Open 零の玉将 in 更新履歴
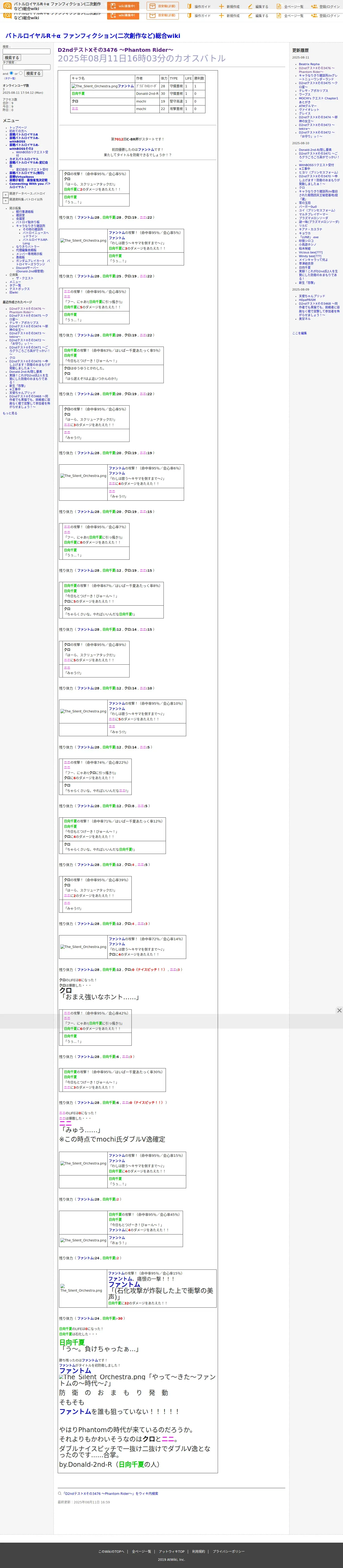 click(x=304, y=203)
